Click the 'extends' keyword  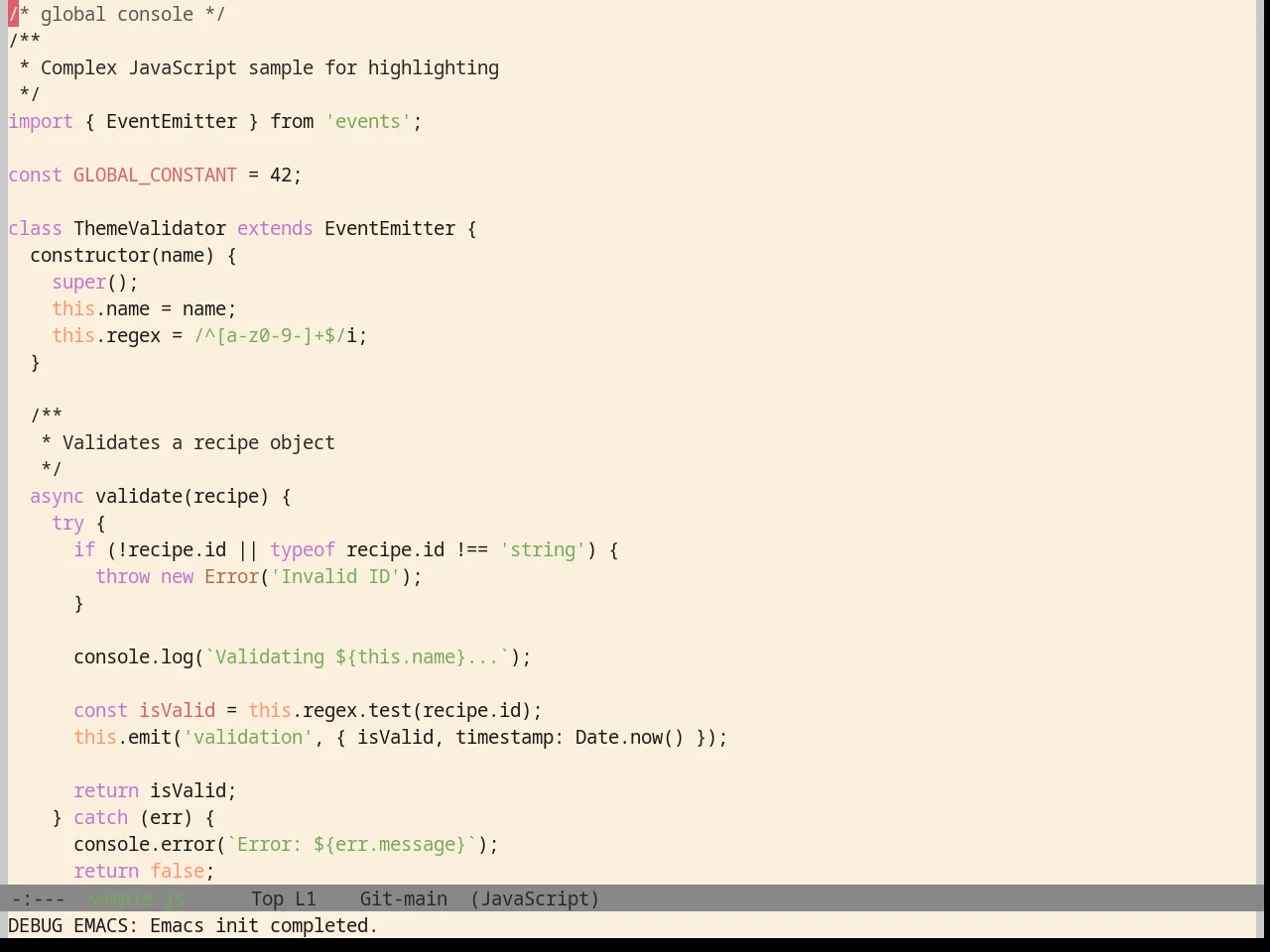[x=275, y=229]
